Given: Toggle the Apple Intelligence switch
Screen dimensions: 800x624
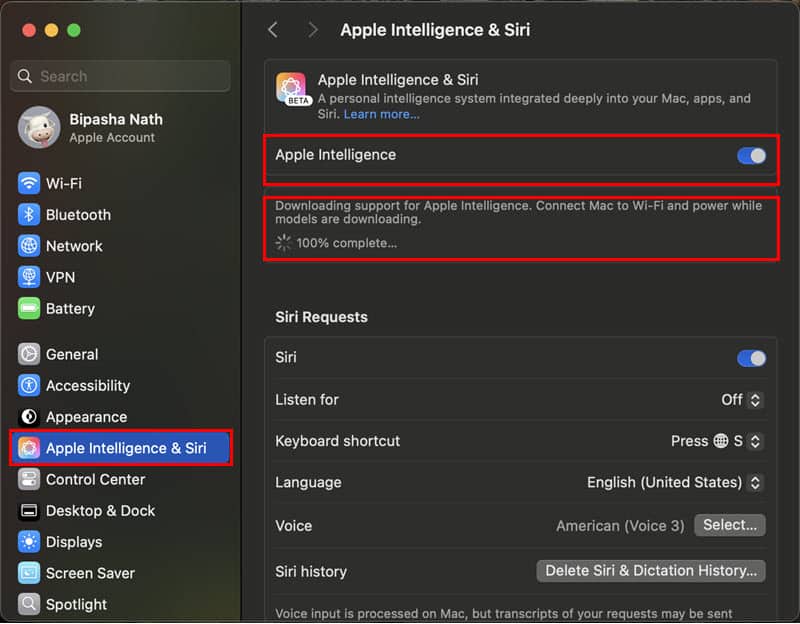Looking at the screenshot, I should (x=751, y=155).
